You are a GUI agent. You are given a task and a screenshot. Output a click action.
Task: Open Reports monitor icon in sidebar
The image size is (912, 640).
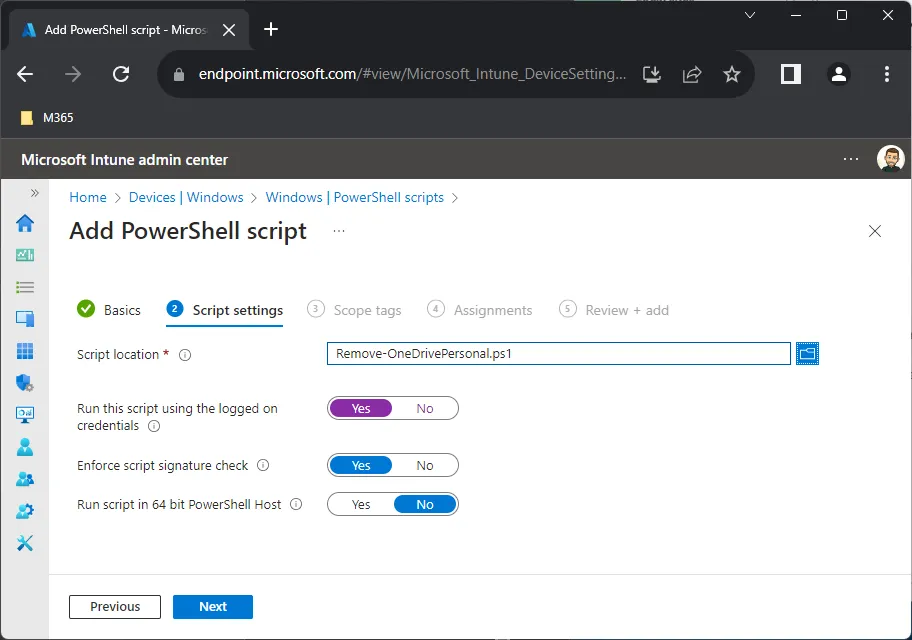click(25, 415)
